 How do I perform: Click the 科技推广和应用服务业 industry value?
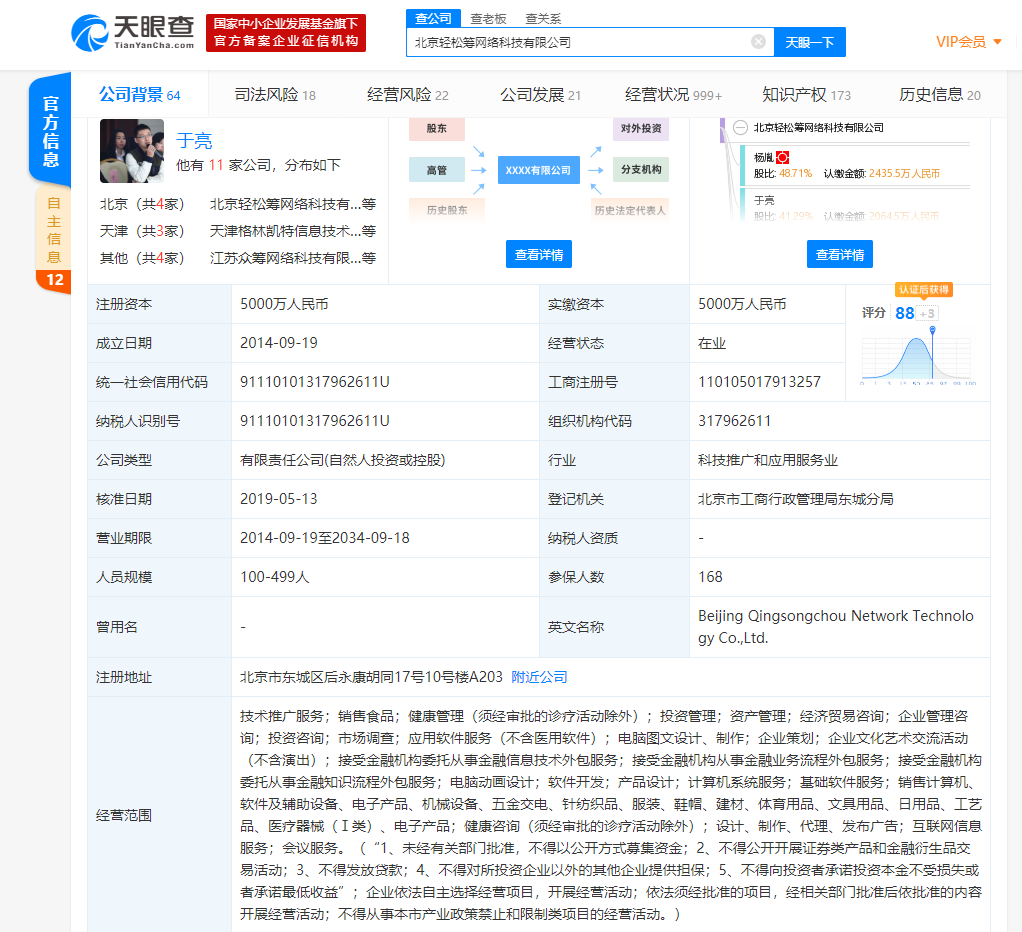pyautogui.click(x=768, y=460)
